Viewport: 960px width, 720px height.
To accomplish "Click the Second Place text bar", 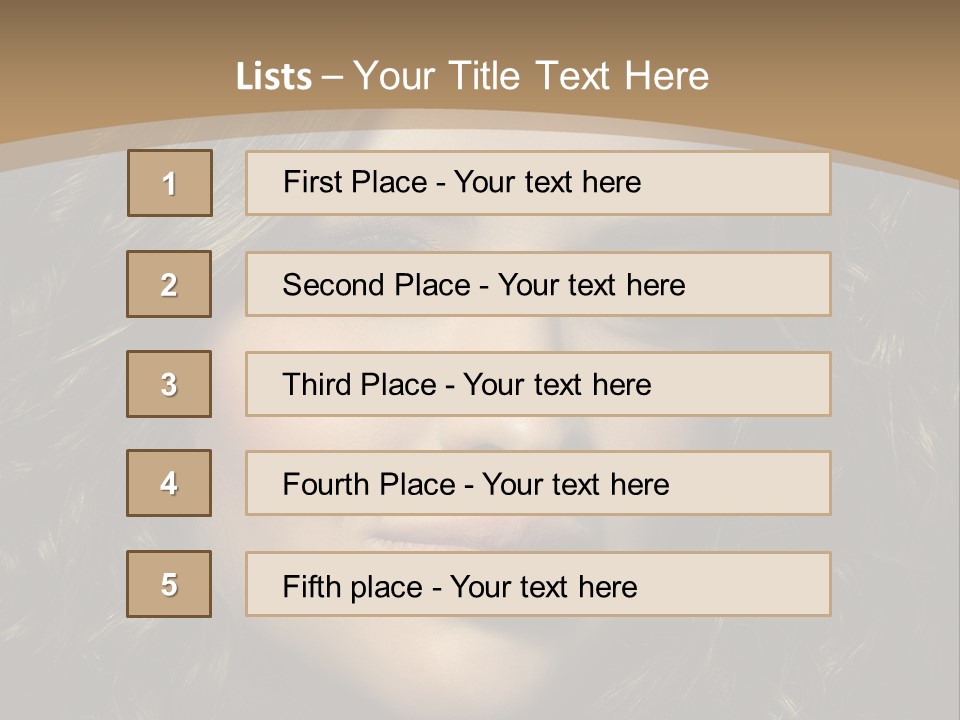I will [x=538, y=284].
